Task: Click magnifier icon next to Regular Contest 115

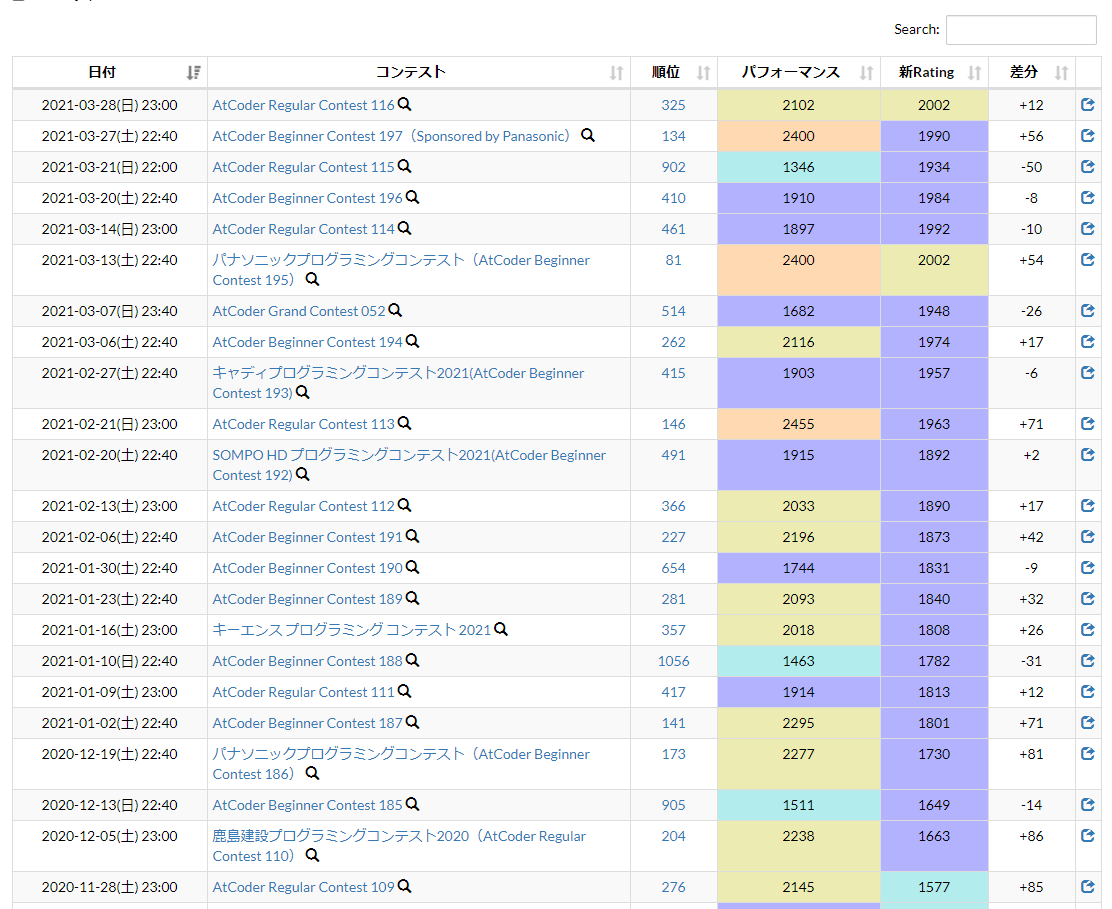Action: tap(404, 167)
